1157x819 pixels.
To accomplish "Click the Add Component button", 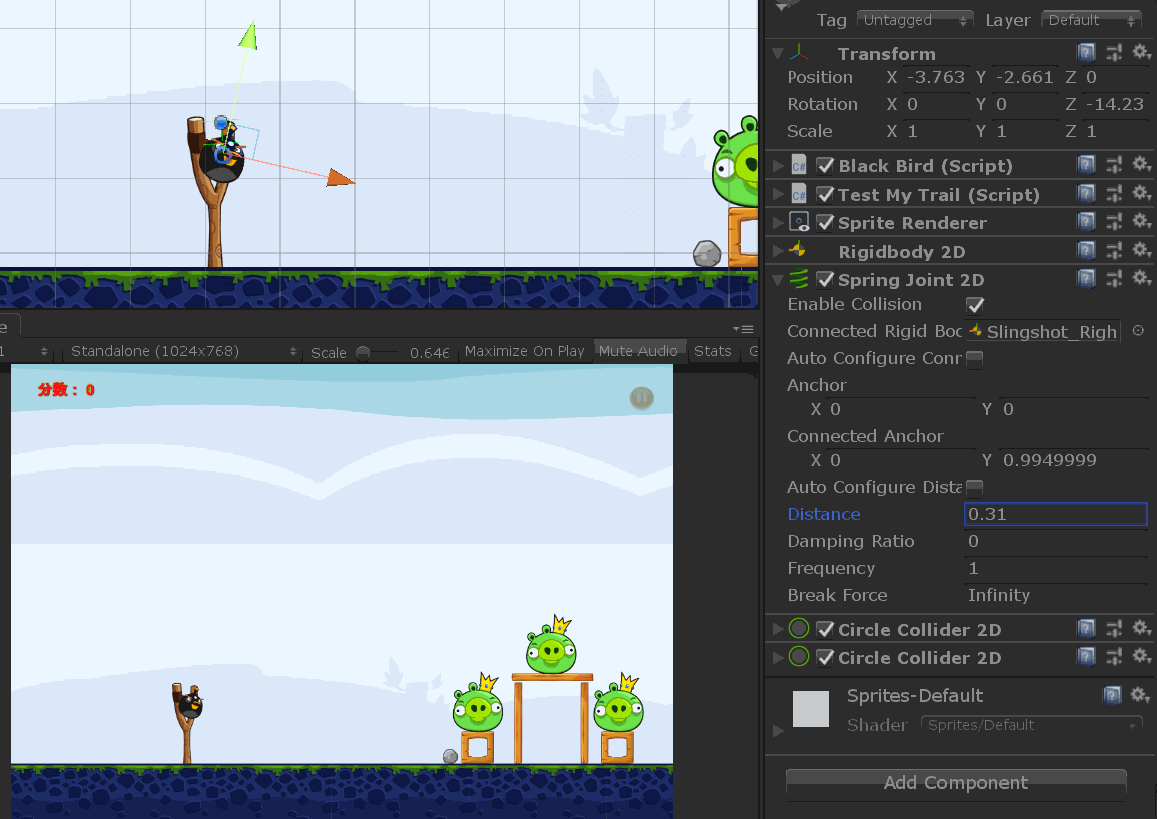I will (x=956, y=783).
